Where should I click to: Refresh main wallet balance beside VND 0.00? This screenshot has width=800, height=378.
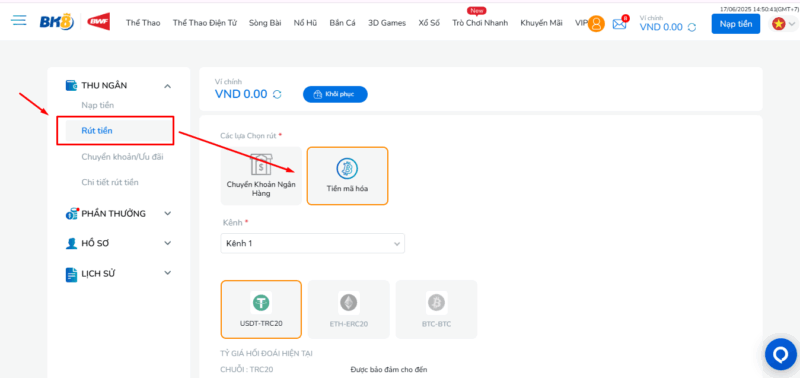coord(277,94)
